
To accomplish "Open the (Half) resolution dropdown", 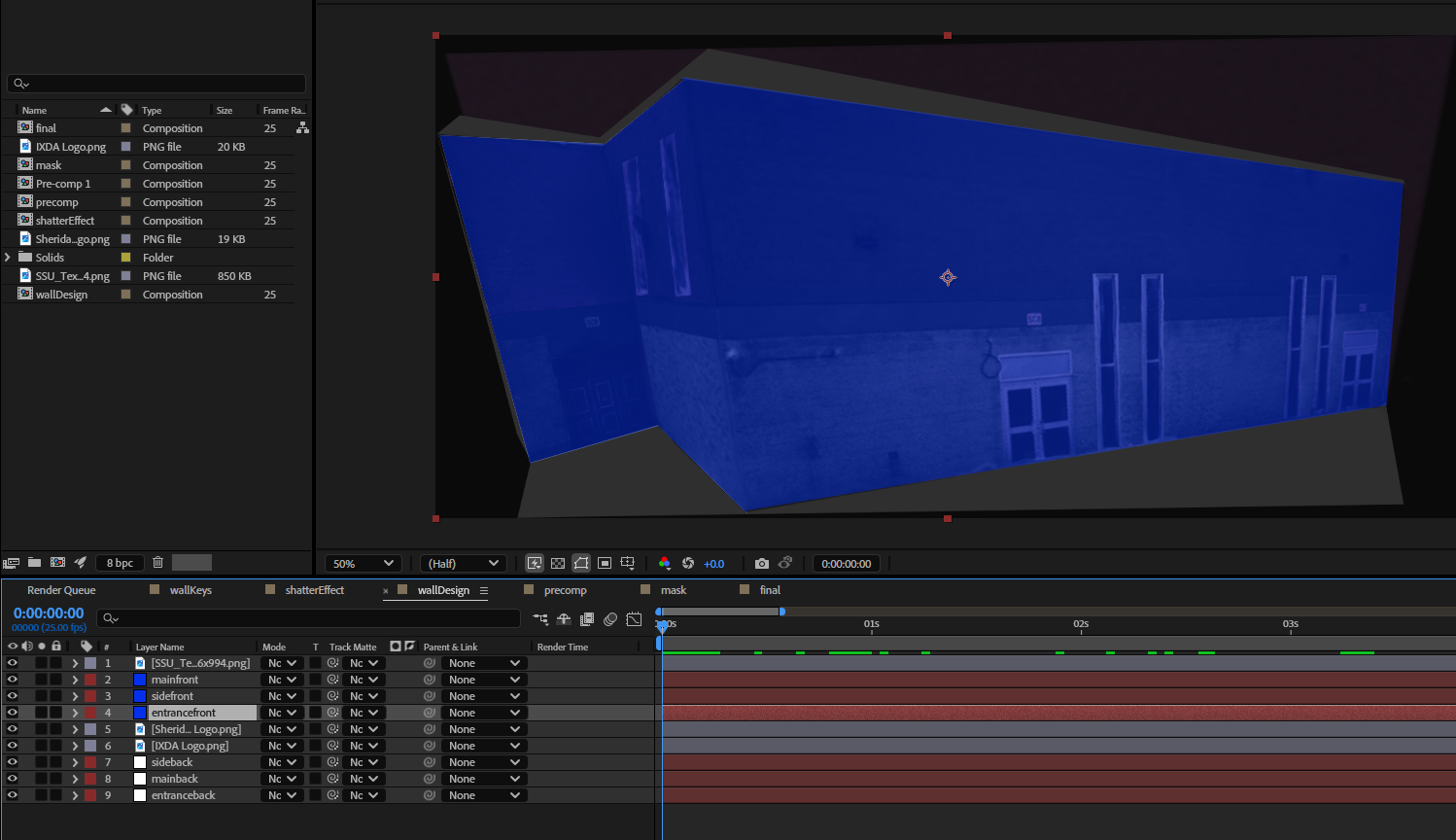I will (463, 562).
